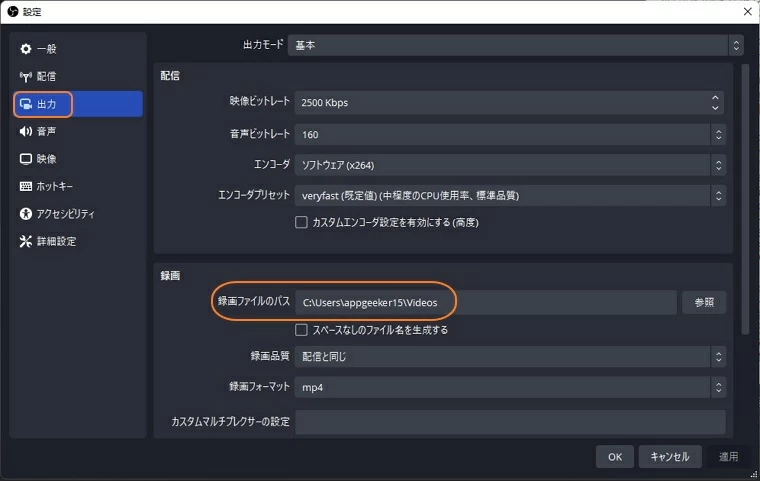Image resolution: width=760 pixels, height=481 pixels.
Task: Open the 一般 settings section
Action: 78,48
